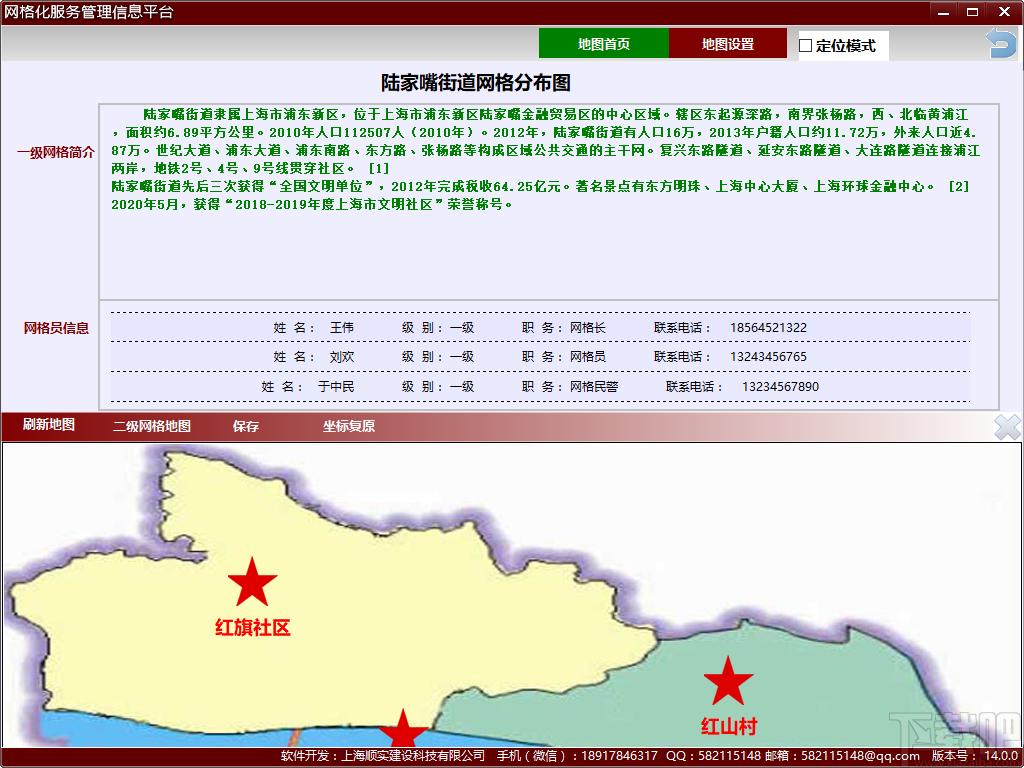Close the map panel with X icon
This screenshot has width=1024, height=768.
pos(1007,427)
